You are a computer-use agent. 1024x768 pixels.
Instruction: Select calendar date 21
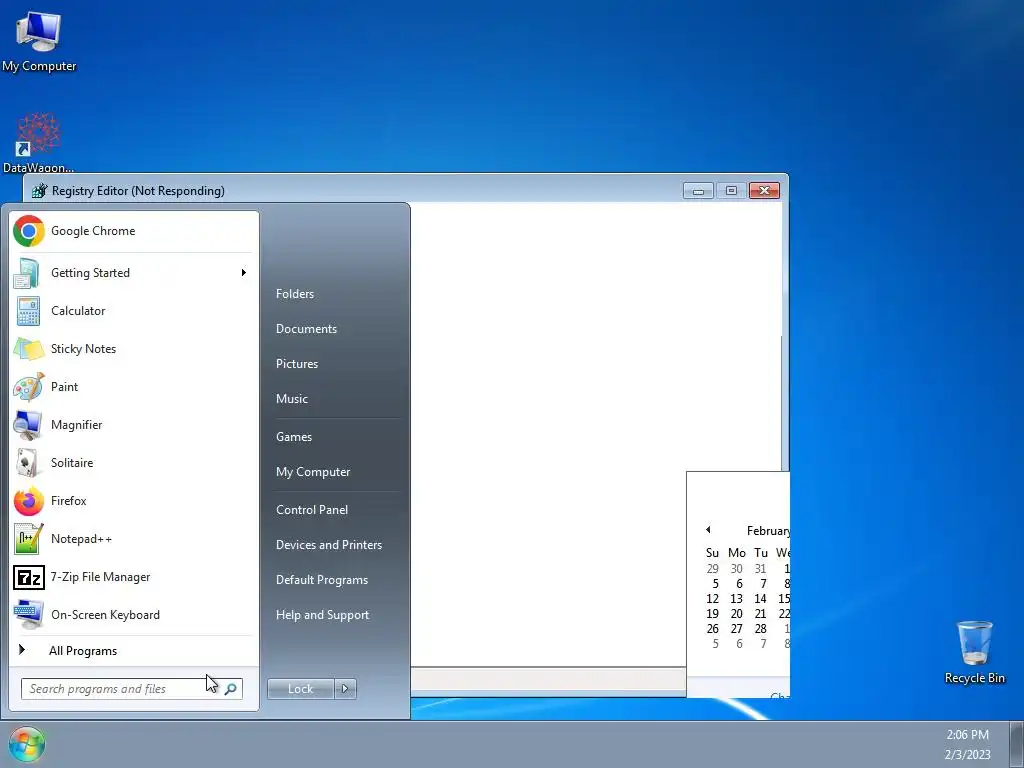tap(760, 614)
